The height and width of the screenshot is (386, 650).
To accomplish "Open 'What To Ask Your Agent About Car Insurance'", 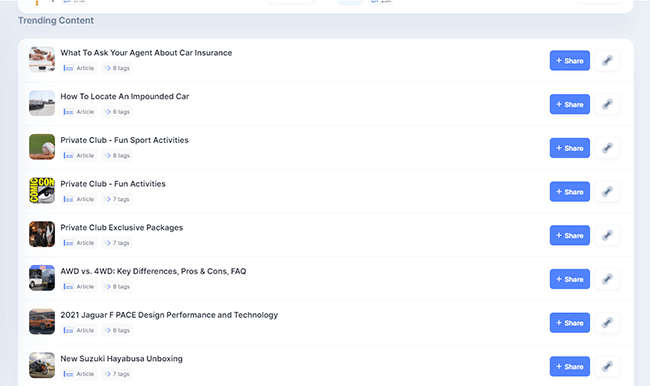I will [x=146, y=53].
